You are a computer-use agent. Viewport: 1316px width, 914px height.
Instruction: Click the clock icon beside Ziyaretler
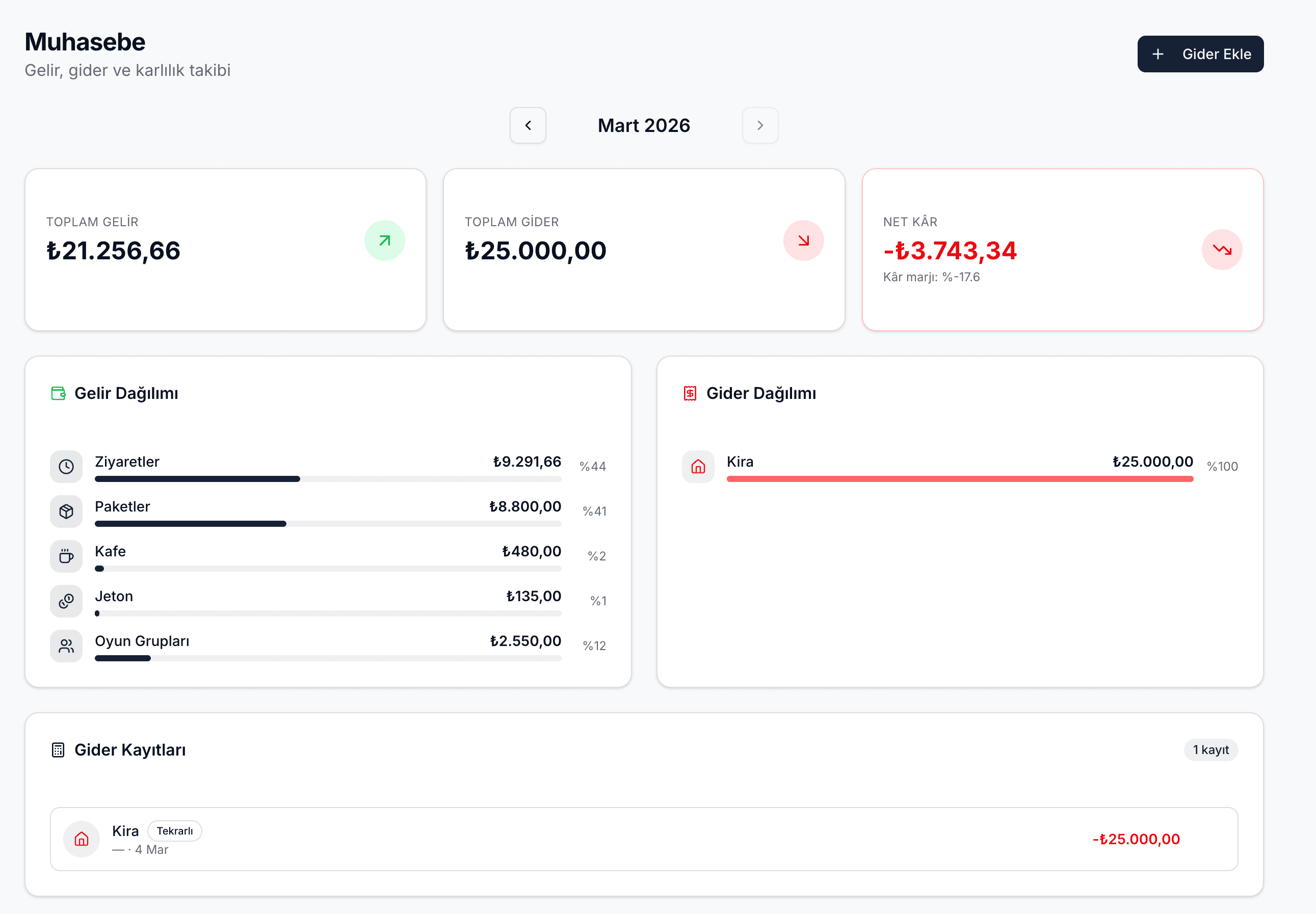tap(66, 467)
